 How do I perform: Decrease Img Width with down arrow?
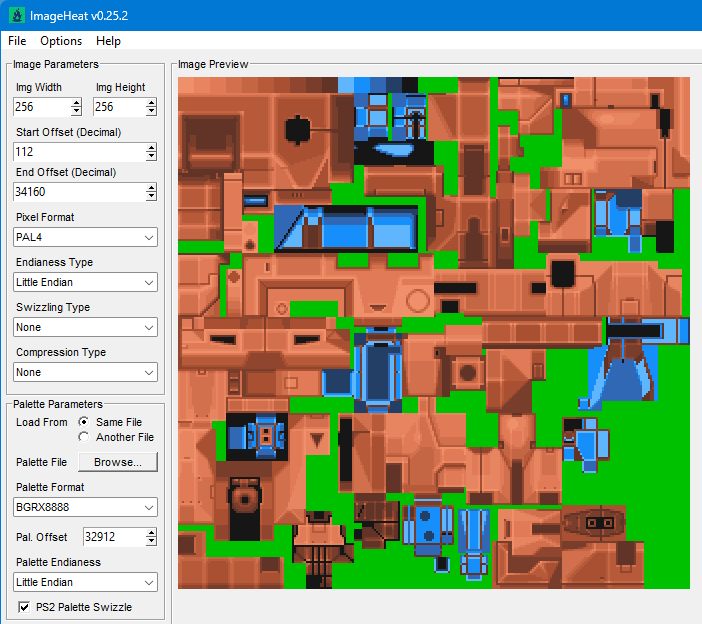[x=77, y=111]
